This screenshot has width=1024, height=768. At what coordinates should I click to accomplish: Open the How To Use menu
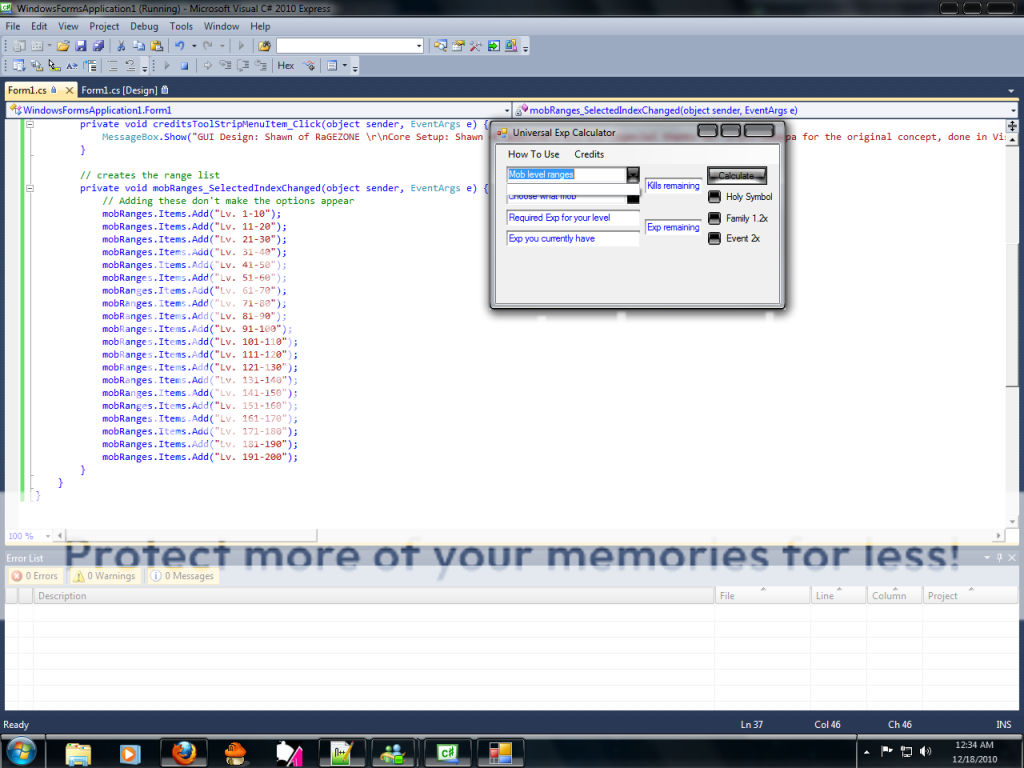click(534, 154)
